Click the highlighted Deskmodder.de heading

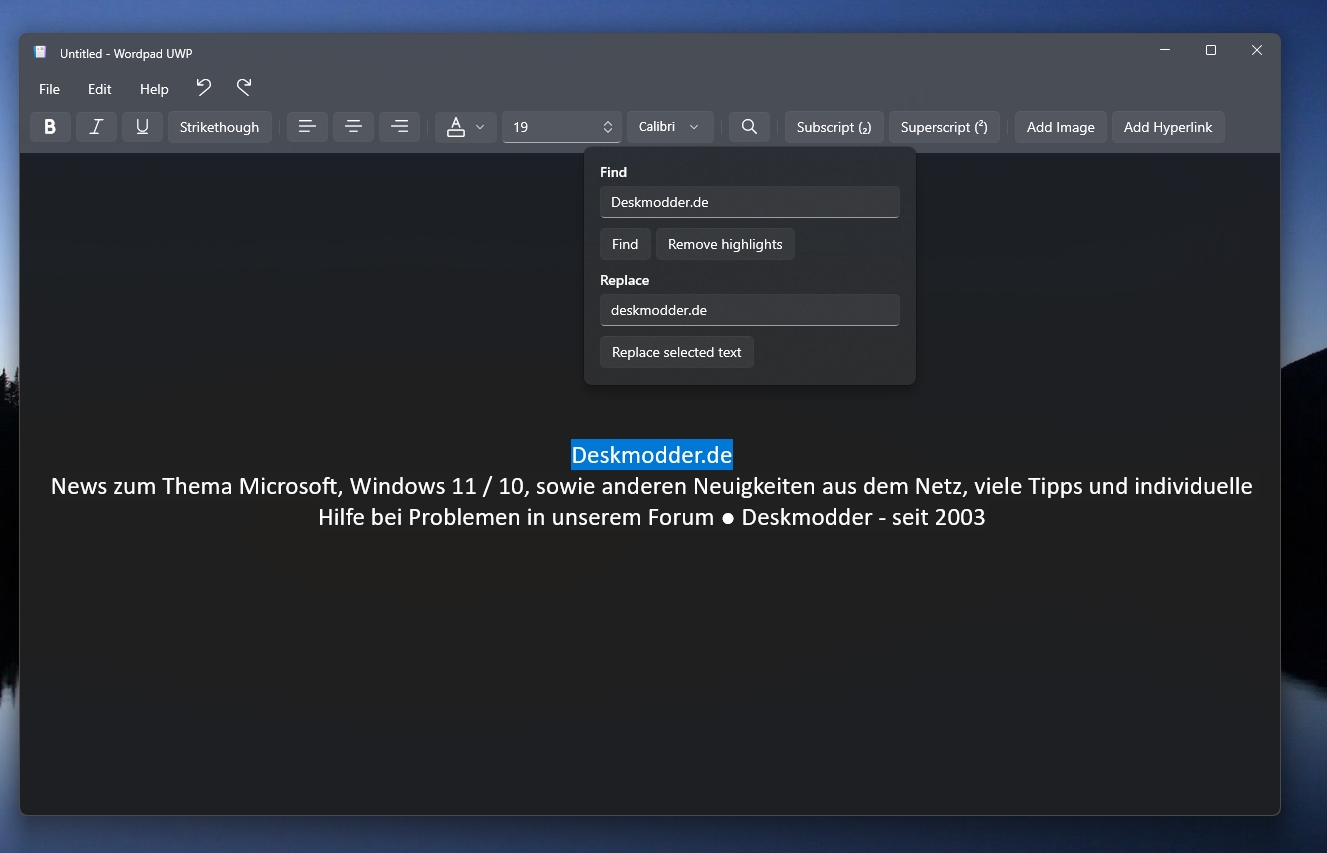tap(652, 455)
